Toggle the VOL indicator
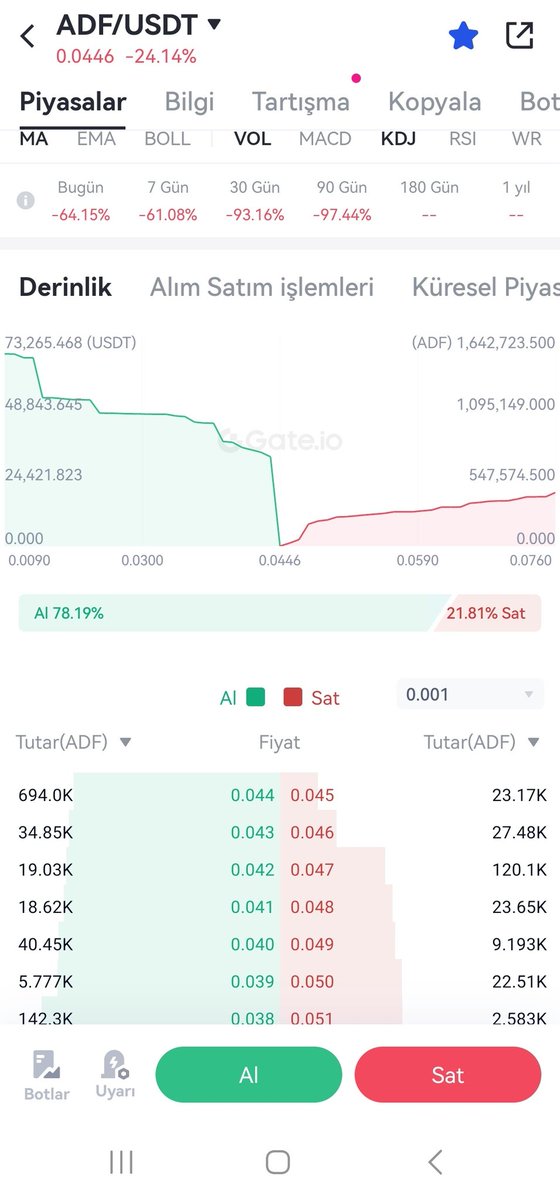 [x=253, y=139]
